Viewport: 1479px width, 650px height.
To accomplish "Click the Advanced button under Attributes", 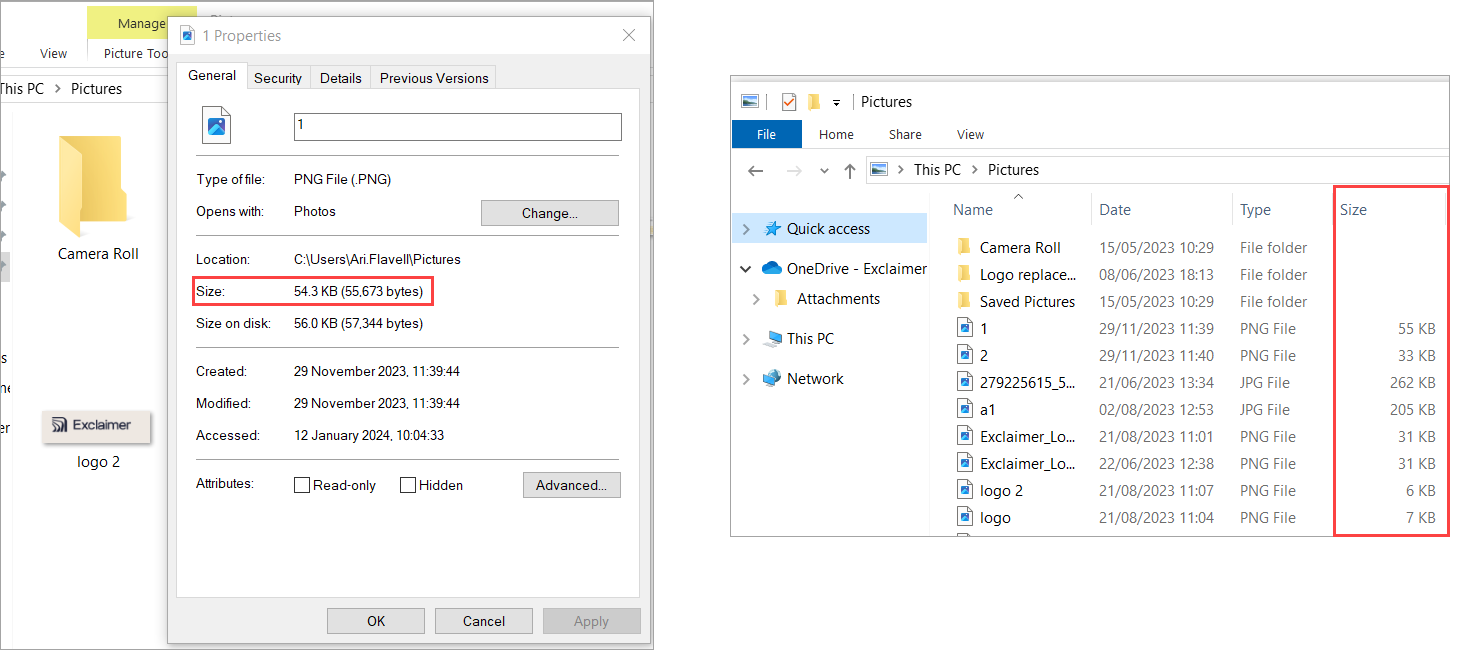I will pyautogui.click(x=571, y=484).
